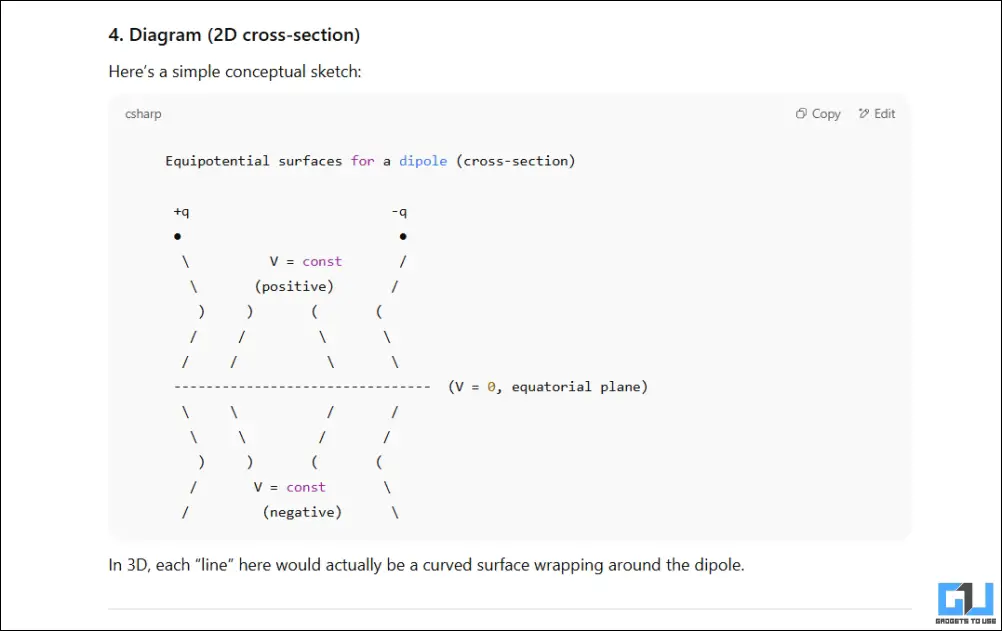This screenshot has width=1002, height=631.
Task: Click the blue 'dipole' word in code
Action: (423, 161)
